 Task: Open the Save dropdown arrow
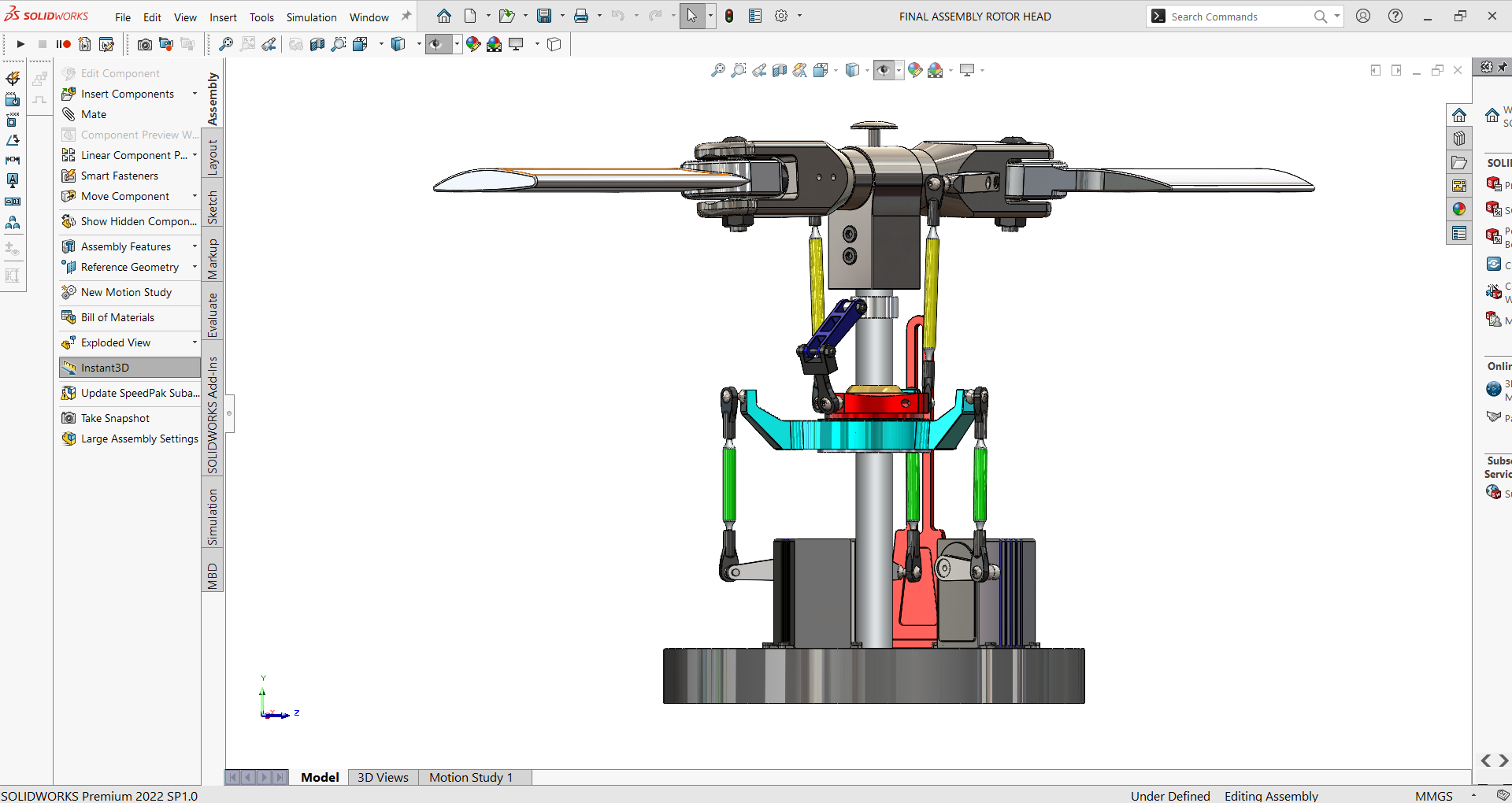tap(562, 16)
